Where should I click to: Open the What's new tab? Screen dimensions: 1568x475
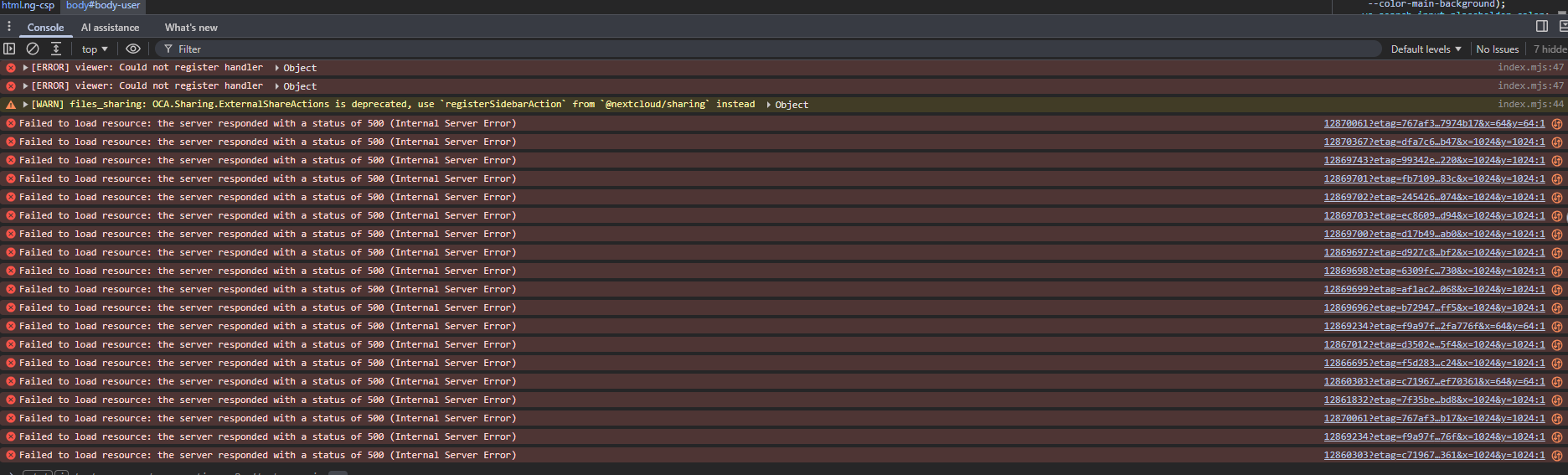pyautogui.click(x=191, y=28)
